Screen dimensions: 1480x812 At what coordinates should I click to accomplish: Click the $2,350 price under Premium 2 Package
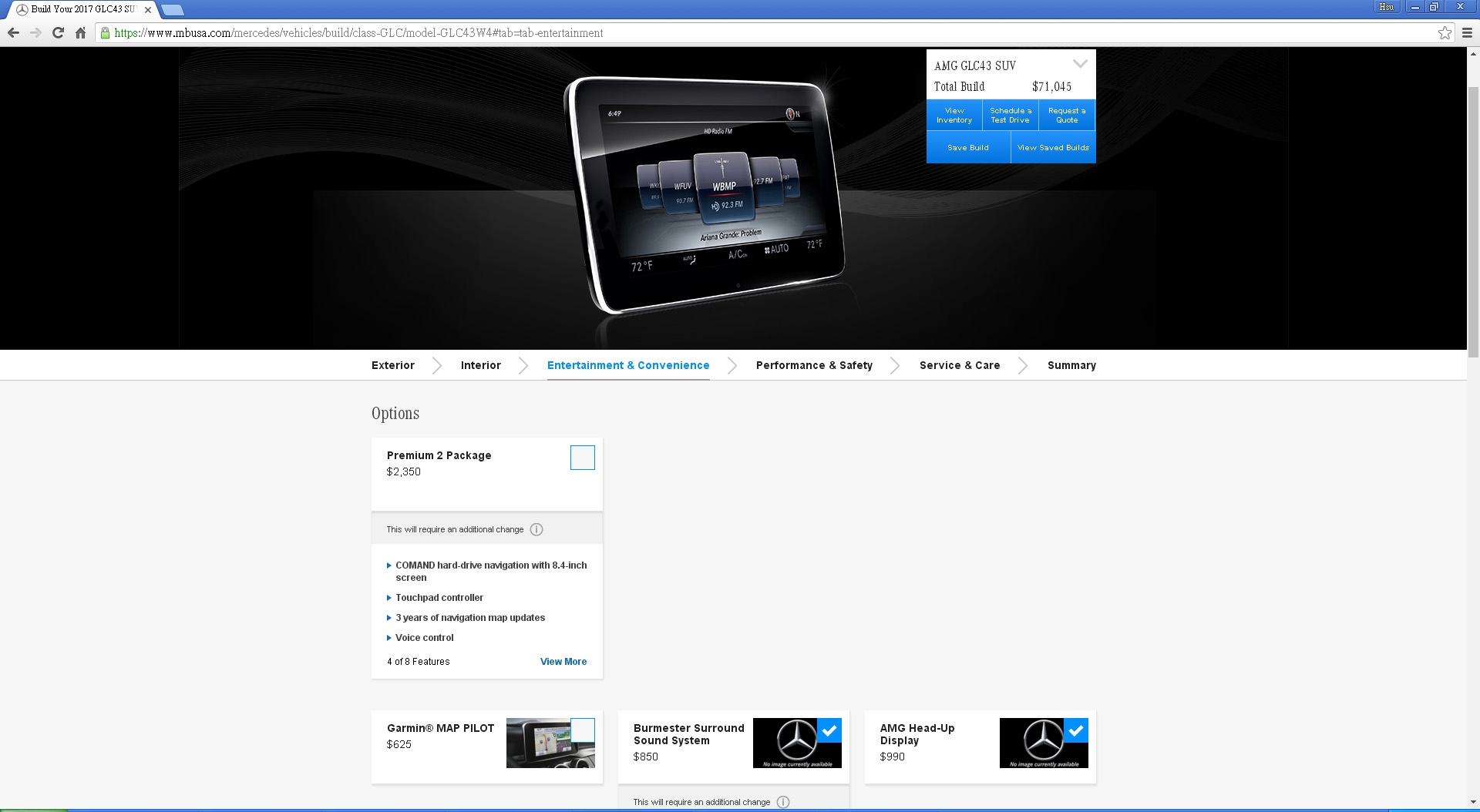pos(404,471)
